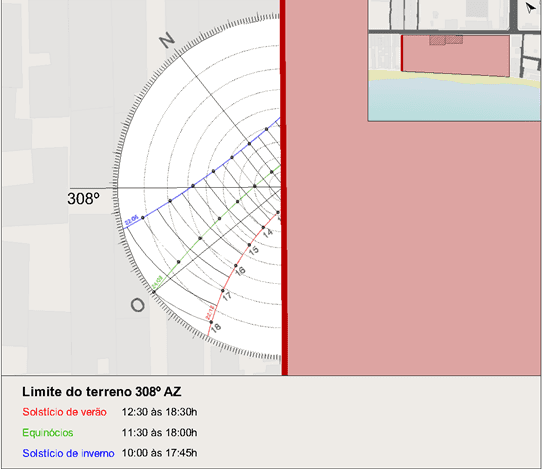This screenshot has width=543, height=469.
Task: Click the Limite do terreno 308° AZ heading
Action: [102, 392]
